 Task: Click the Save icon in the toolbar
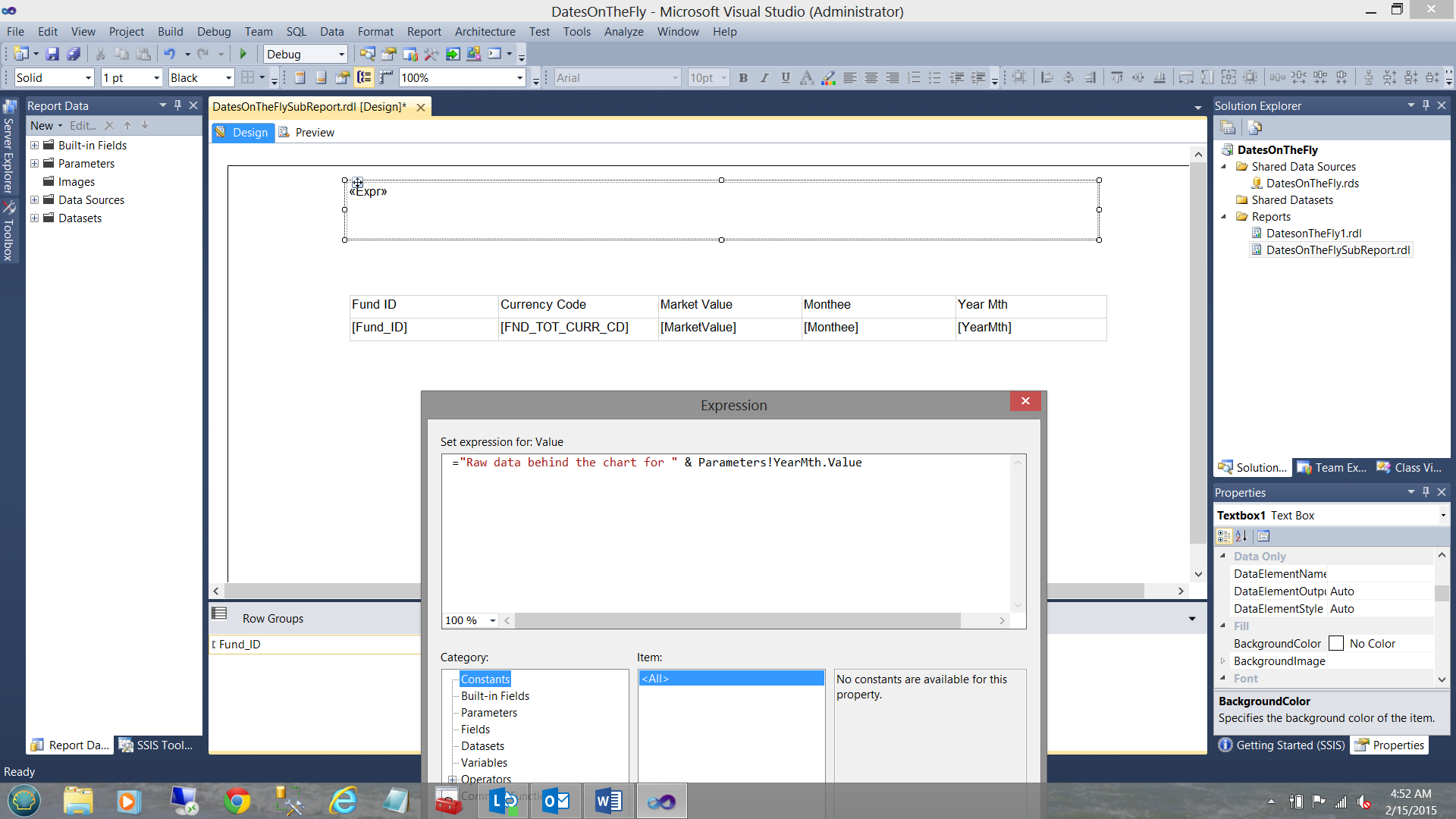pos(52,54)
